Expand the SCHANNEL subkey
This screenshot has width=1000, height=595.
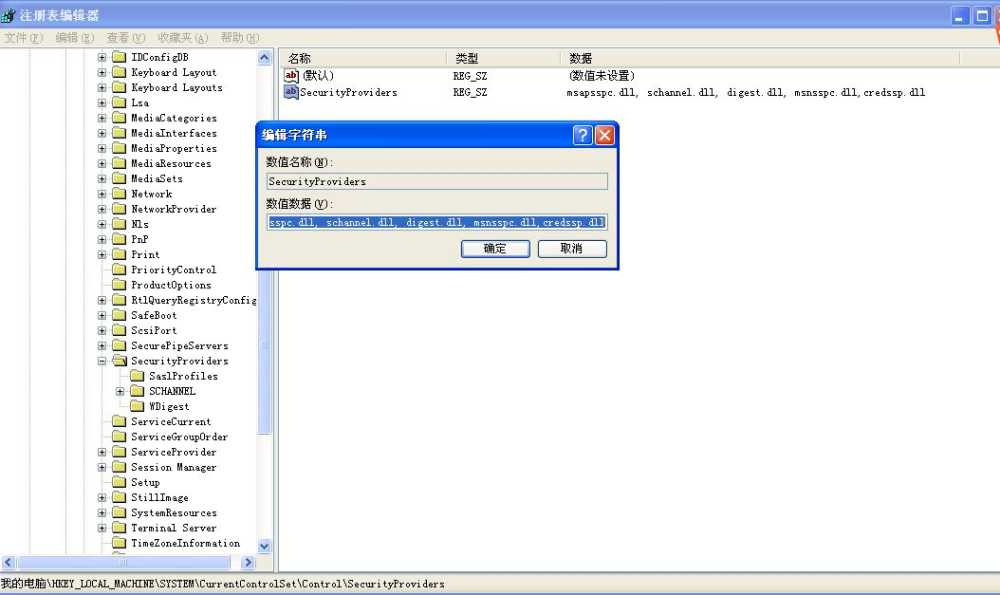pos(119,391)
